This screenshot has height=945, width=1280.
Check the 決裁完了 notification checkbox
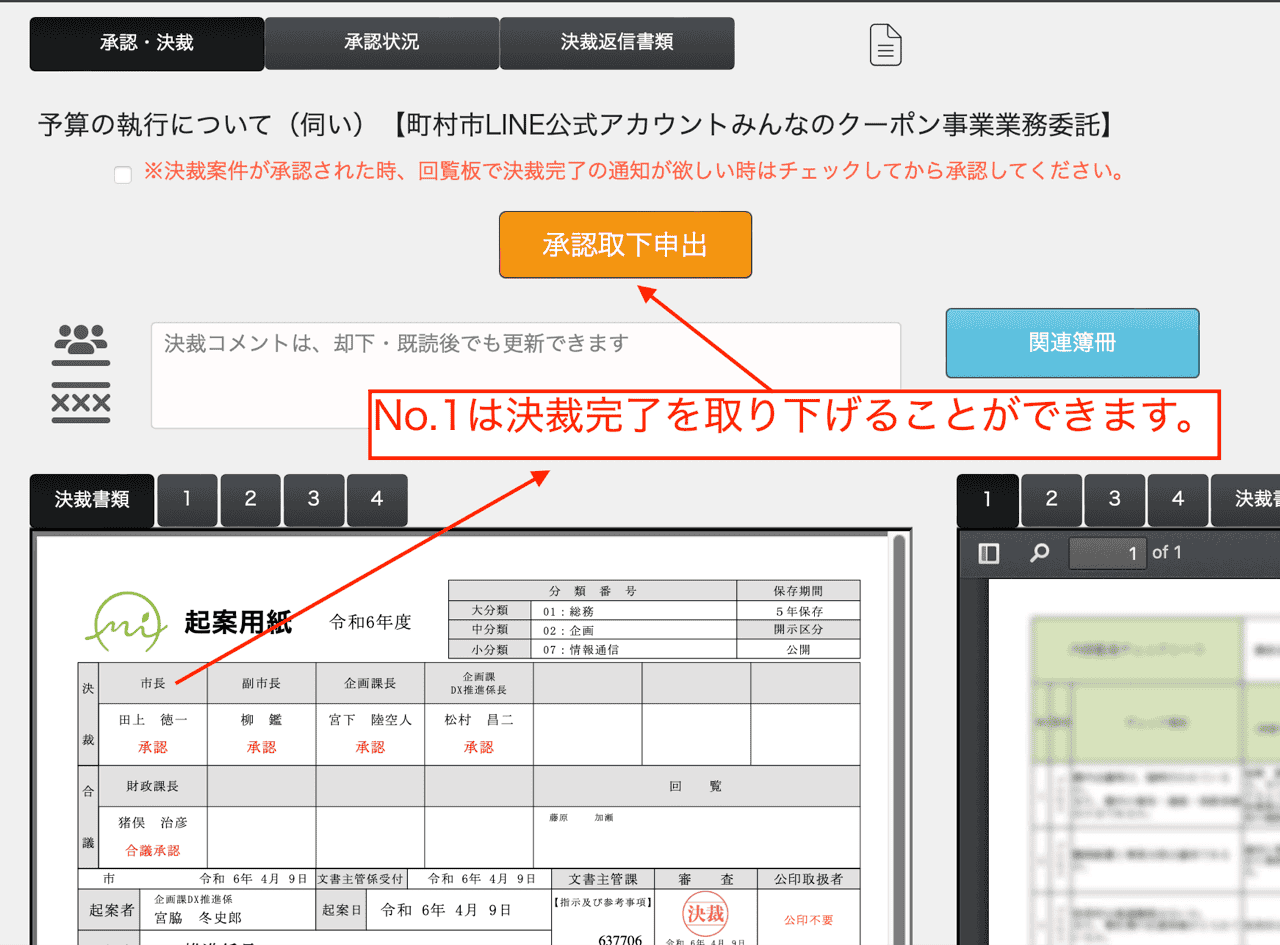pyautogui.click(x=123, y=175)
